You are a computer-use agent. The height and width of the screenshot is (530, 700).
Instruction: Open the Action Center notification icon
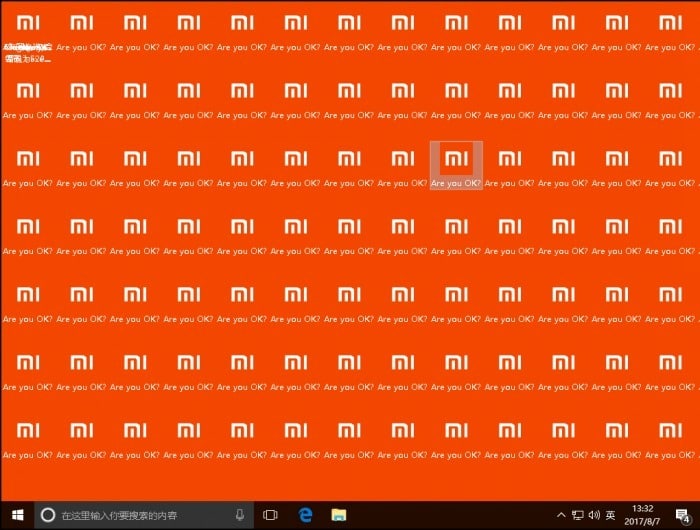(x=682, y=515)
